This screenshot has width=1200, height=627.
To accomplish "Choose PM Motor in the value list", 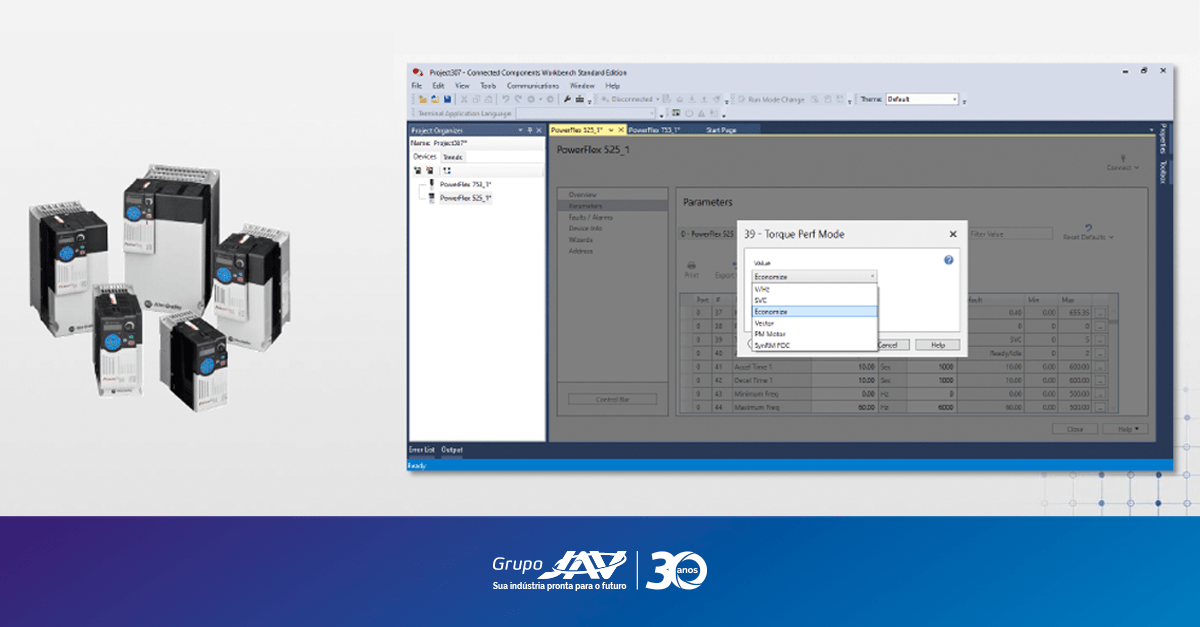I will point(814,334).
